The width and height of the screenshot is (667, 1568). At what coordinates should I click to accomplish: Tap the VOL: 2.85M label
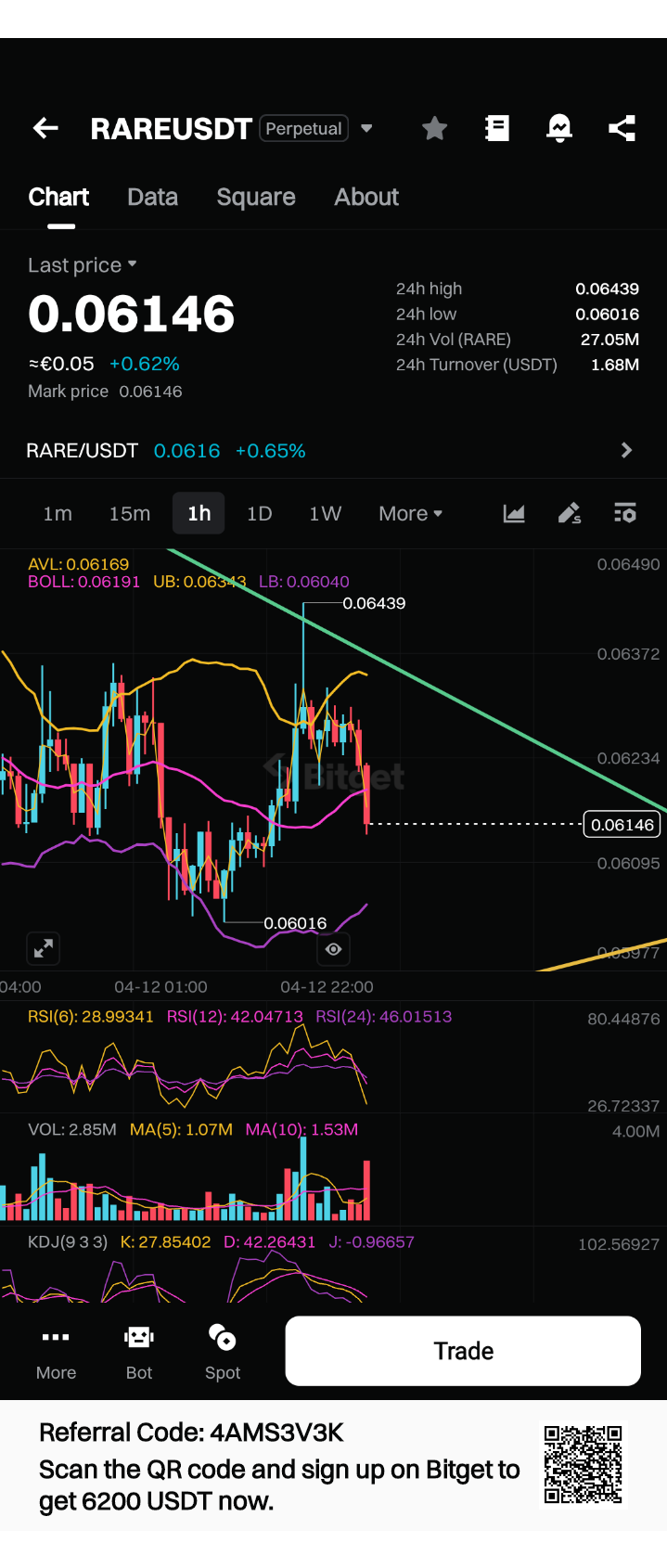point(72,1129)
